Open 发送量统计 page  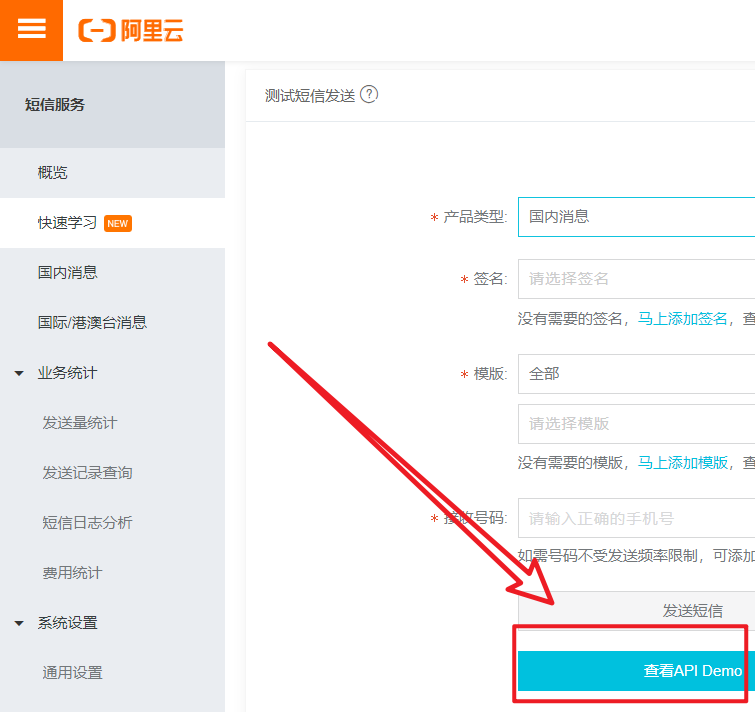tap(80, 423)
